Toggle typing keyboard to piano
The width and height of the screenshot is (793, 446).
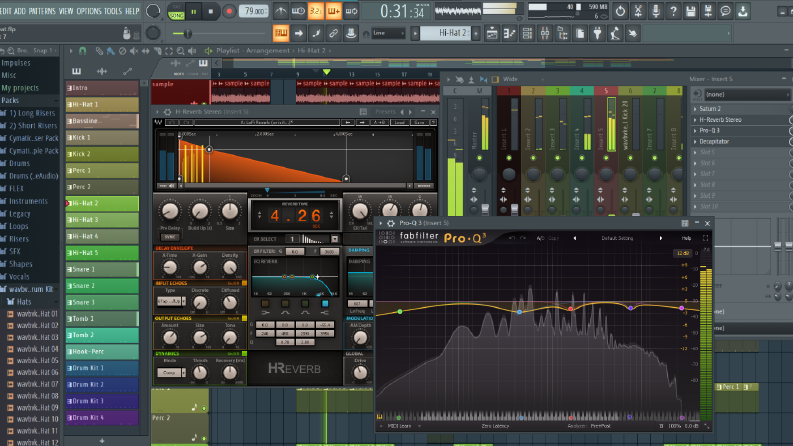click(281, 33)
